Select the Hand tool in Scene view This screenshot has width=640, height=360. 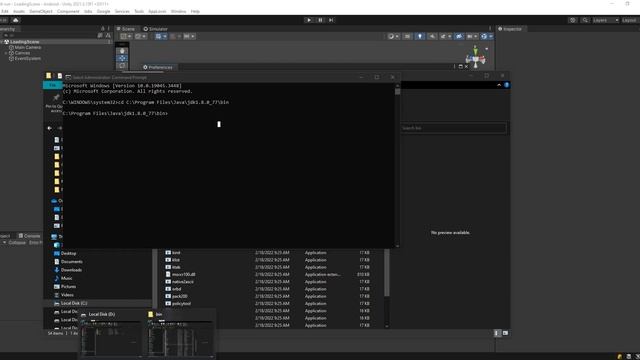coord(122,51)
